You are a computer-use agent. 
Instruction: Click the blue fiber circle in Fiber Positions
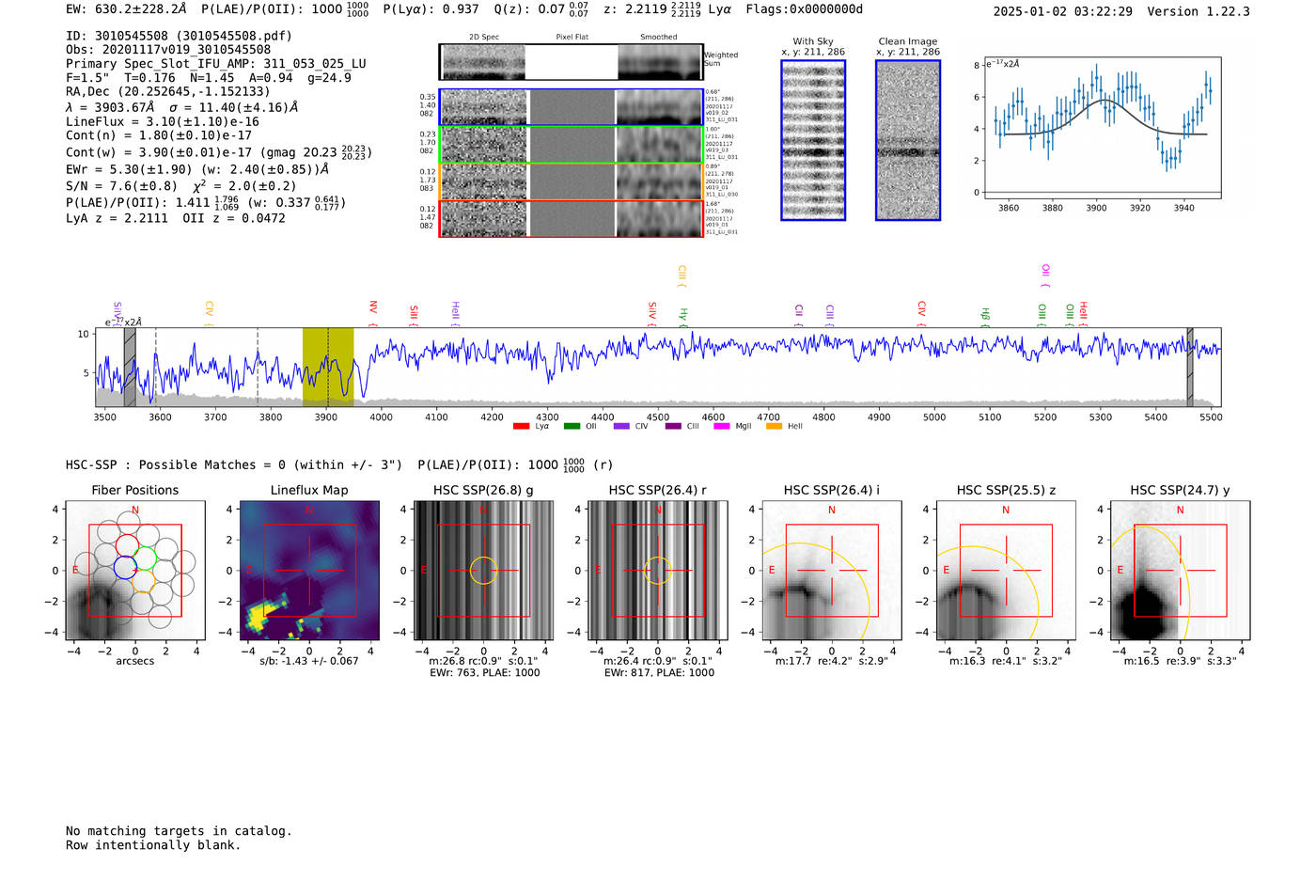[x=124, y=567]
